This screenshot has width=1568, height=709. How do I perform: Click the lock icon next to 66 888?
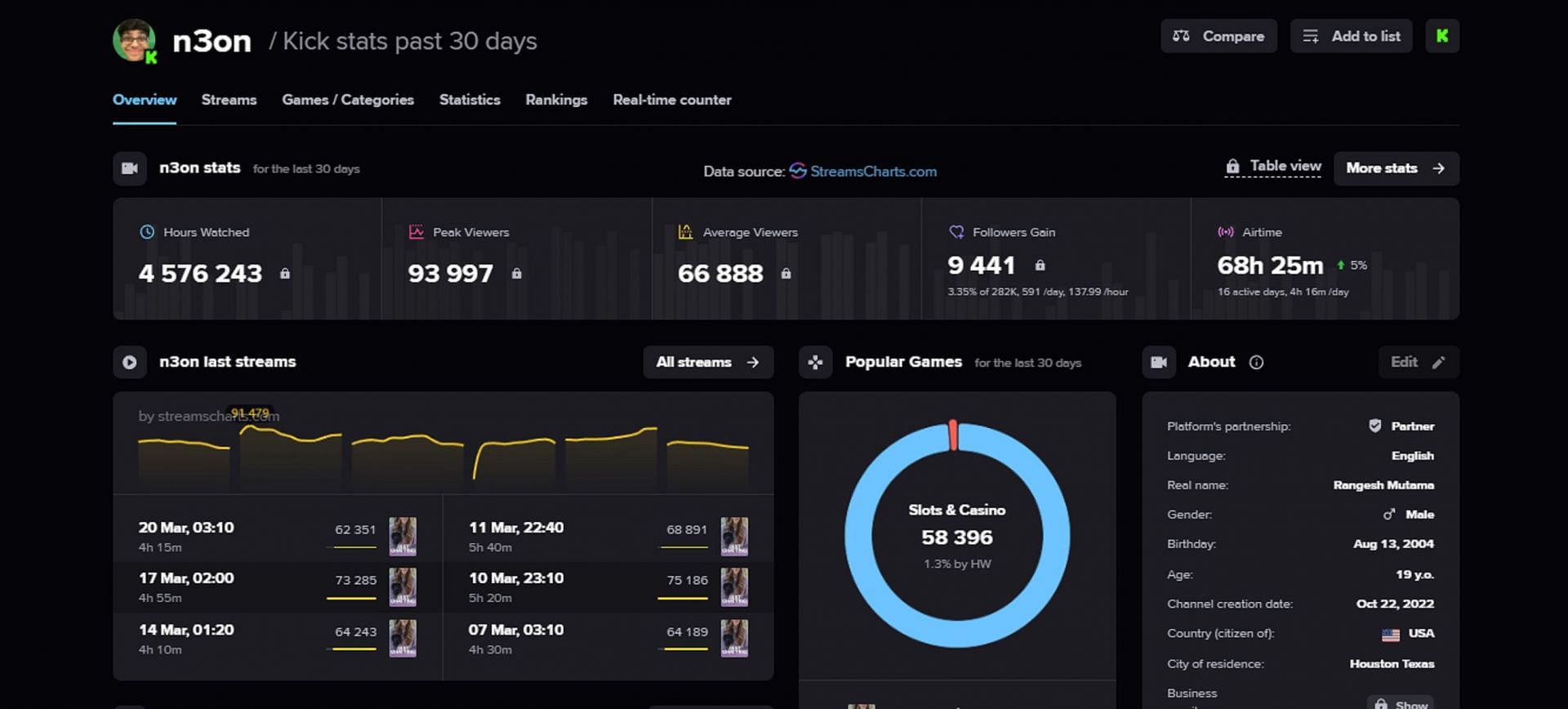786,274
